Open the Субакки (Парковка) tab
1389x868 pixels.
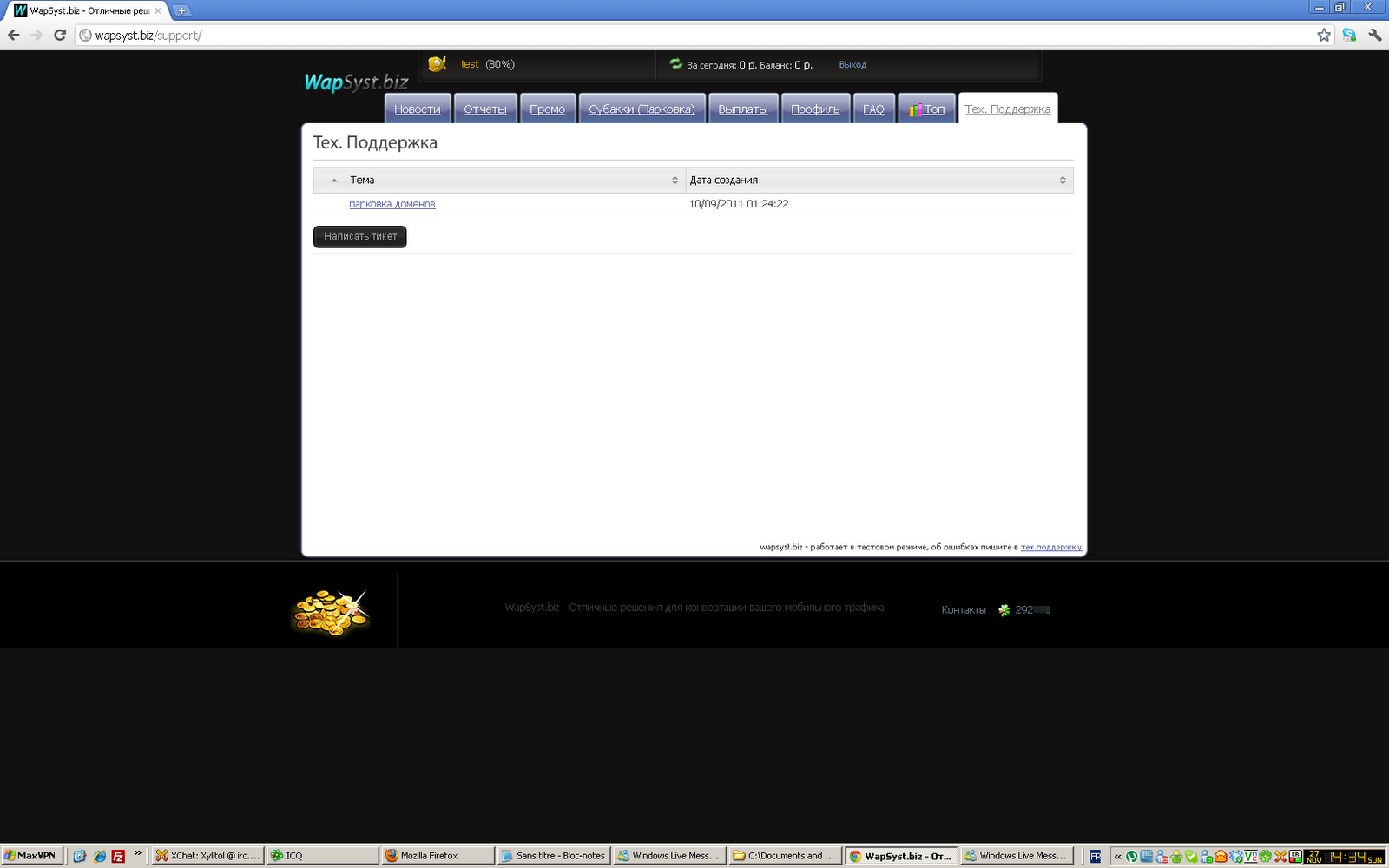tap(642, 108)
